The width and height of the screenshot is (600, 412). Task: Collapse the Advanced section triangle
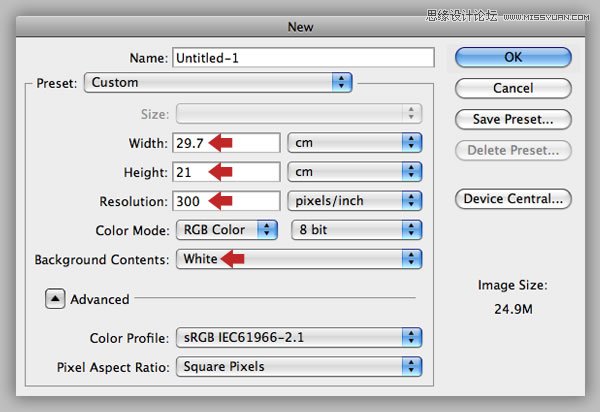(x=52, y=298)
